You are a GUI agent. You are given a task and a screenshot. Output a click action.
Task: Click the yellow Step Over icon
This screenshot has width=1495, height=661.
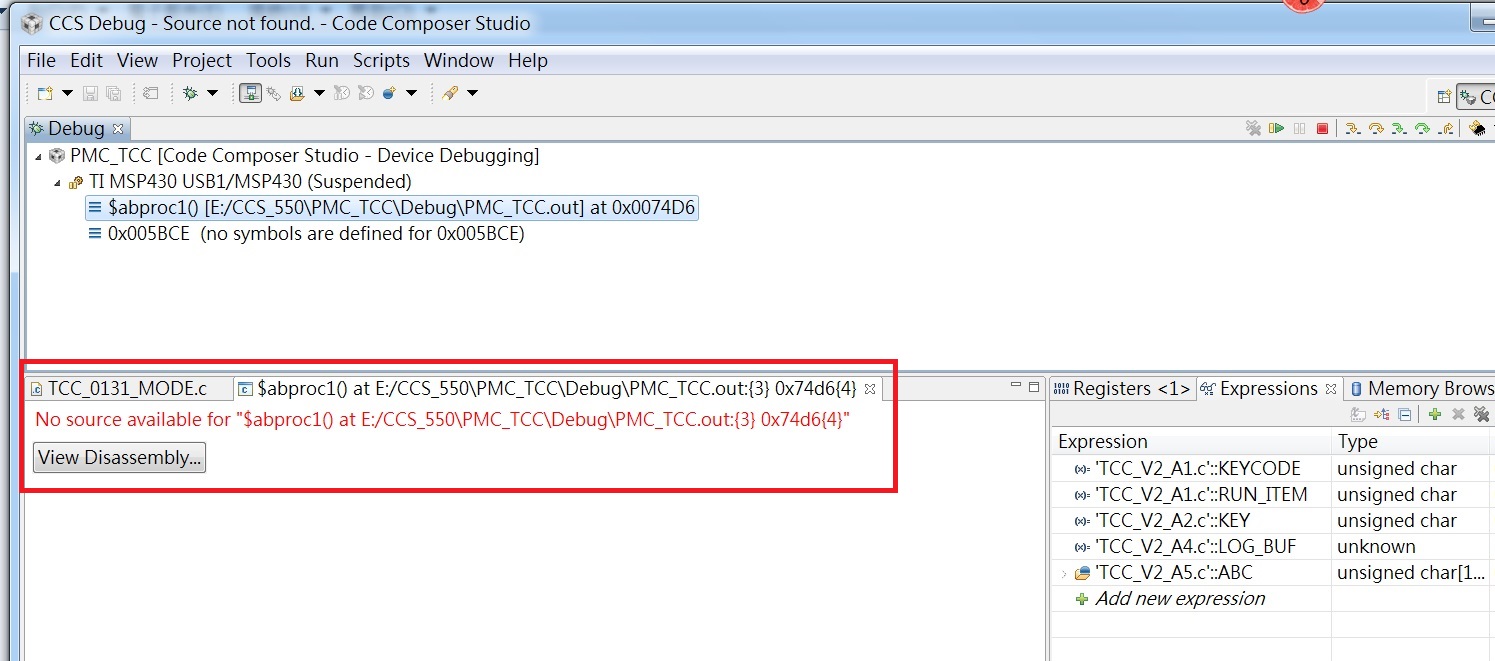1376,128
